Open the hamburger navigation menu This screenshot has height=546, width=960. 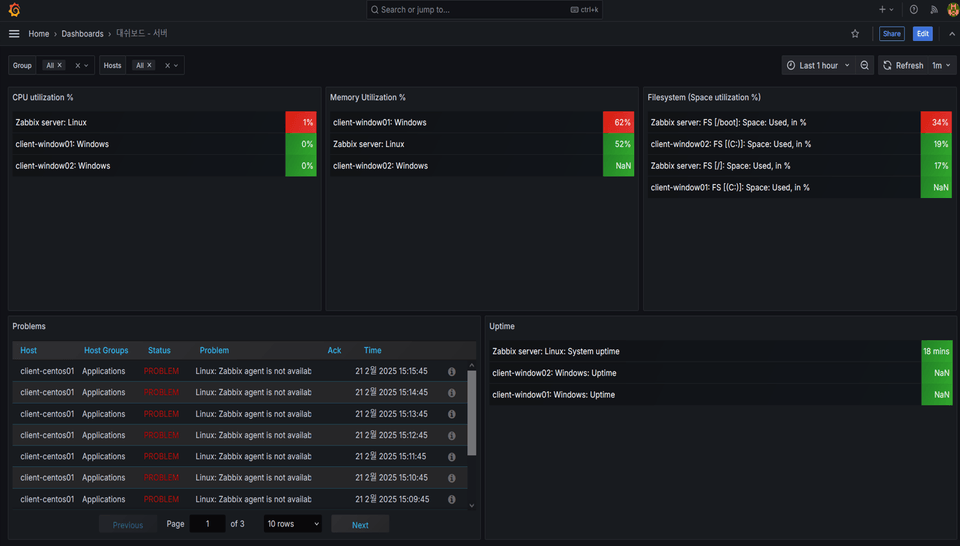click(x=14, y=34)
